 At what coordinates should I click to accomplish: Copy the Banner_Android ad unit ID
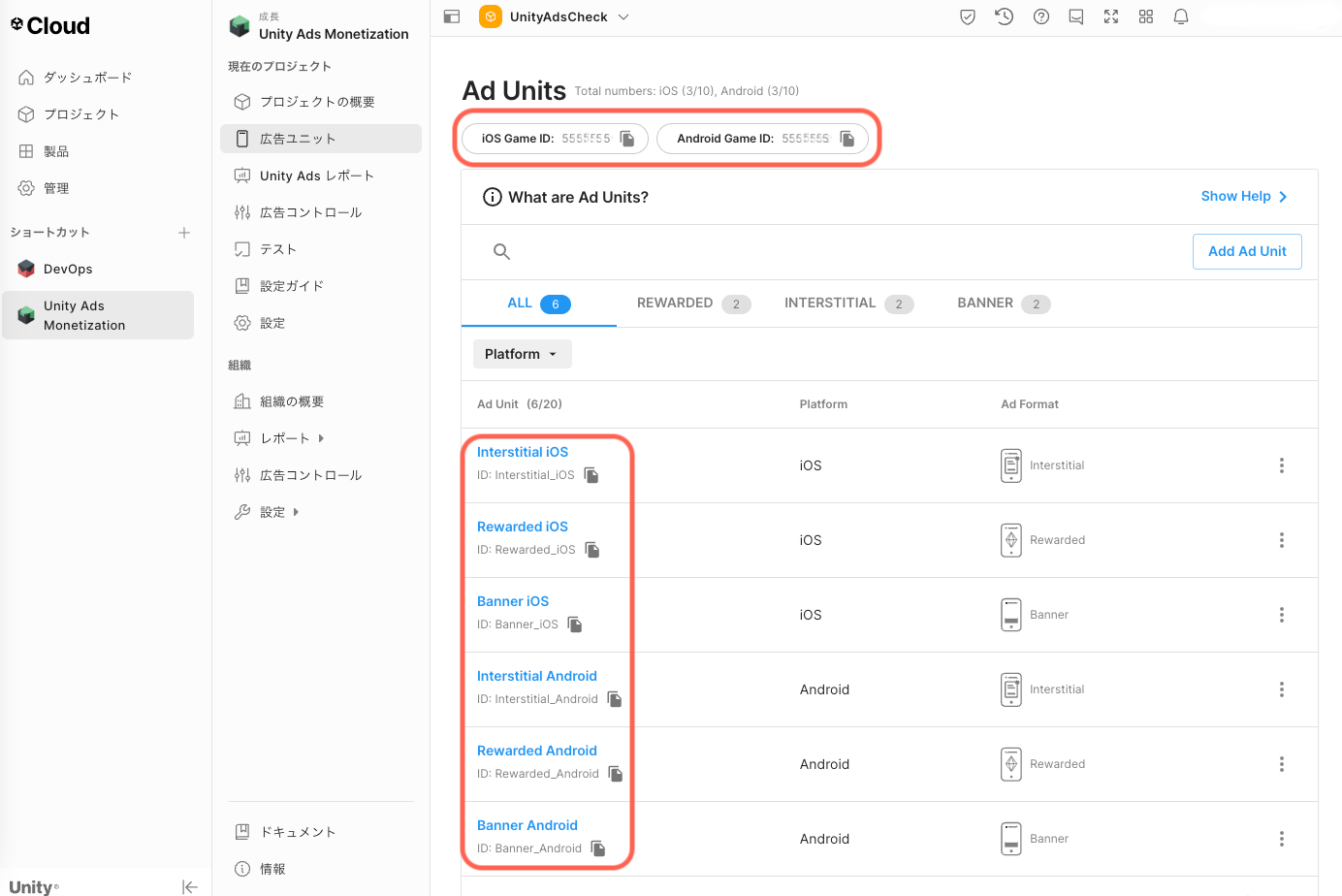click(598, 848)
